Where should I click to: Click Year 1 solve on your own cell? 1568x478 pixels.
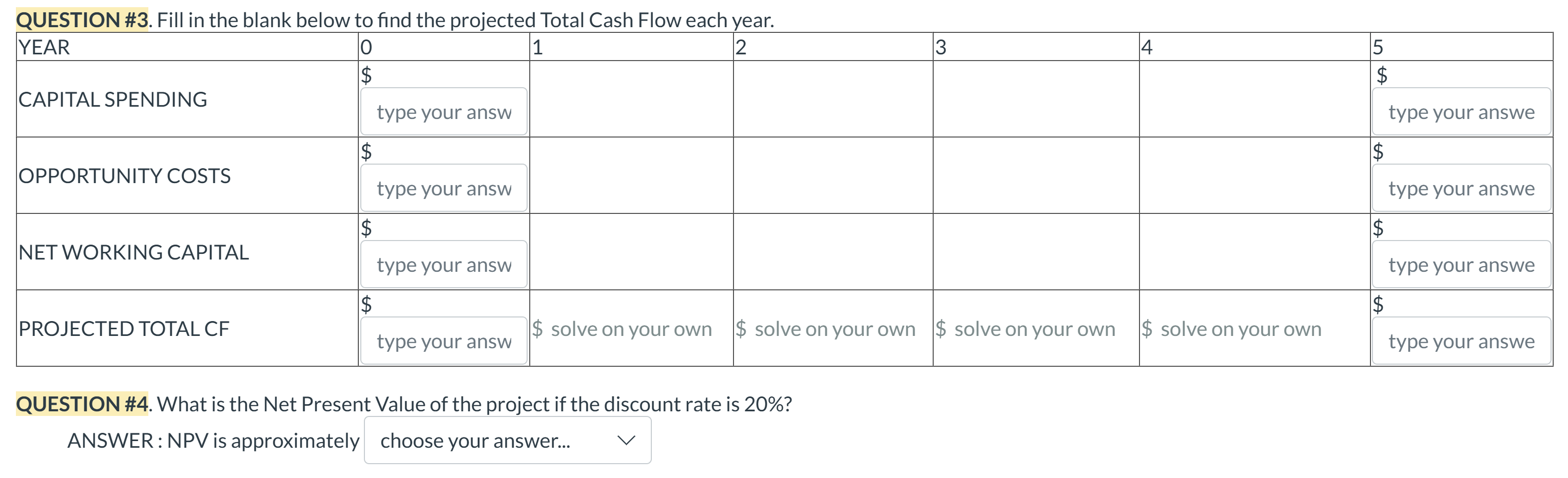point(622,329)
